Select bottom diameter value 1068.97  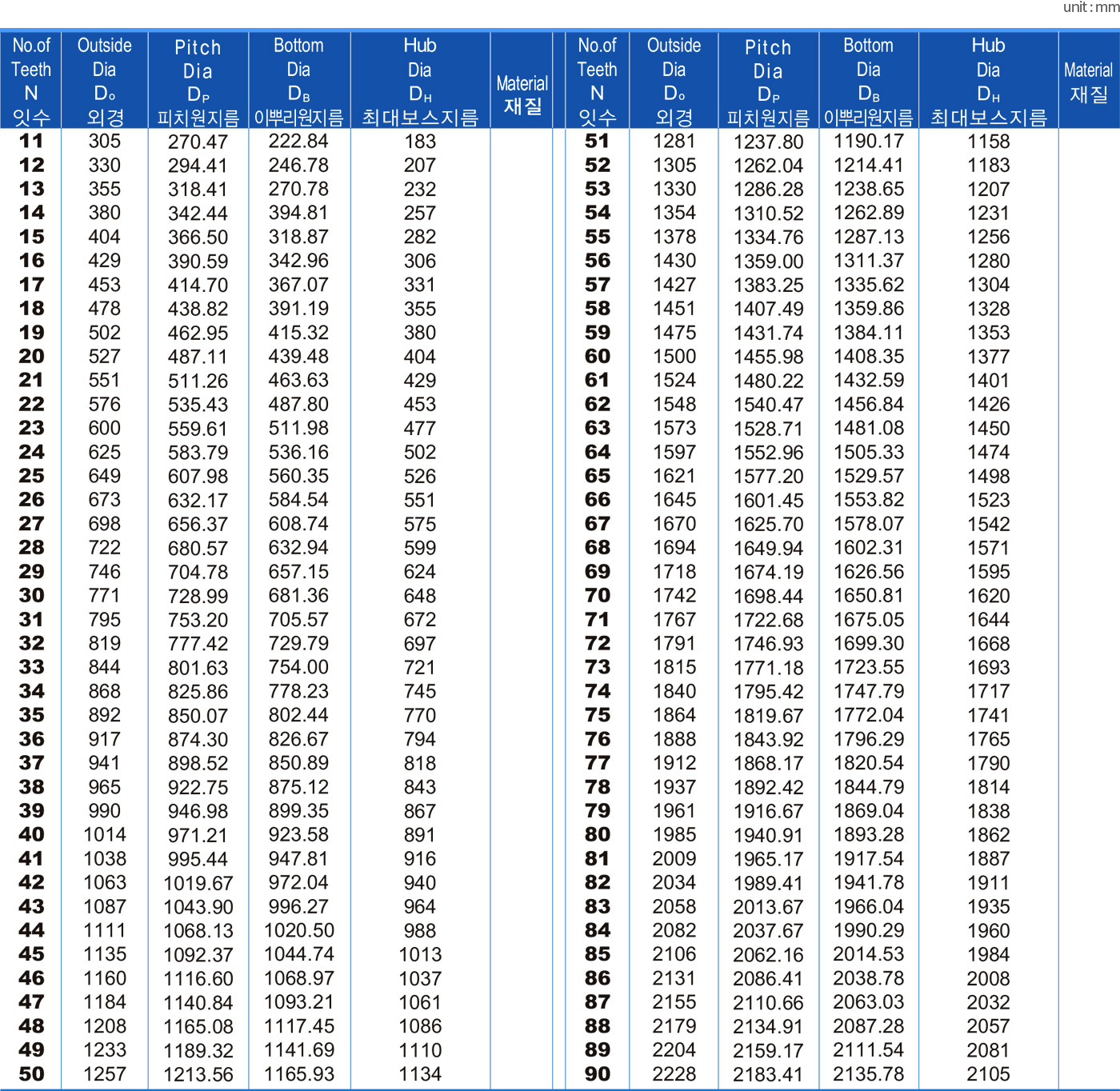299,978
